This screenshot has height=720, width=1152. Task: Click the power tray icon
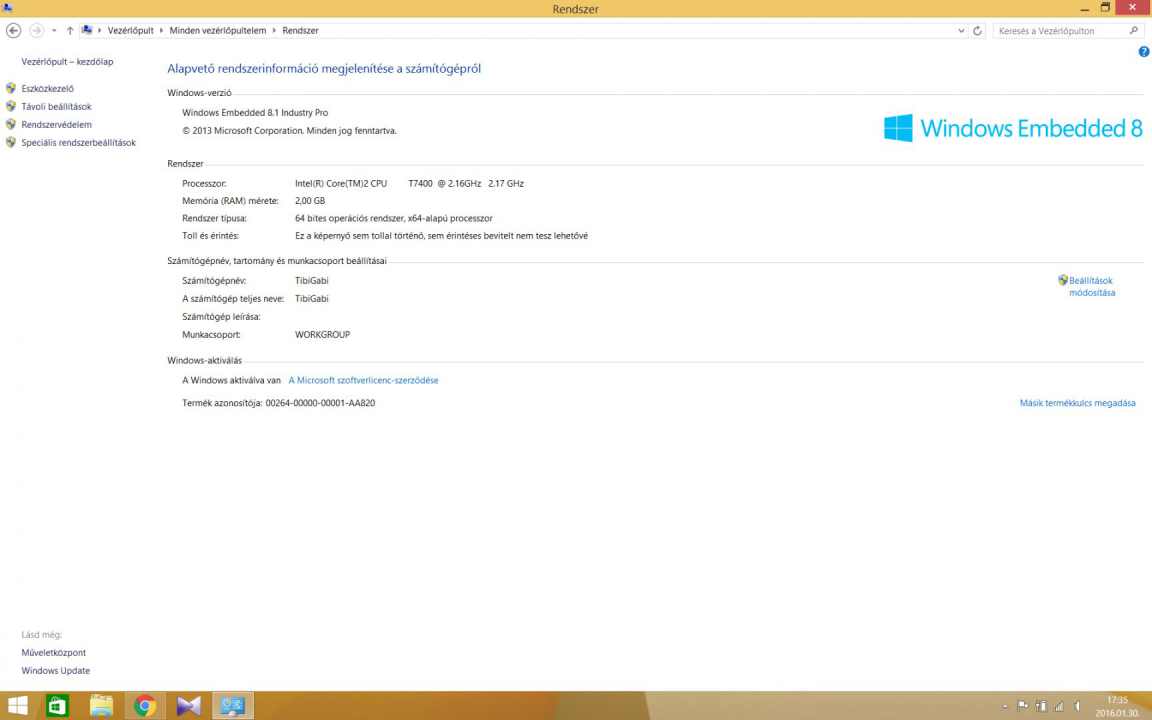[x=1041, y=706]
